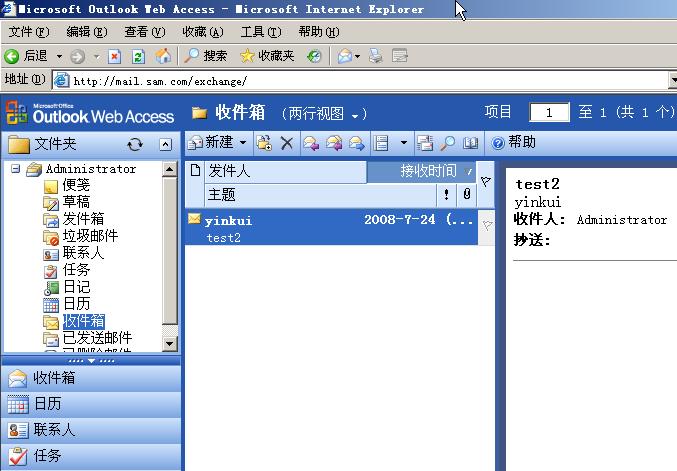
Task: Open the reading pane dropdown arrow
Action: pyautogui.click(x=404, y=142)
